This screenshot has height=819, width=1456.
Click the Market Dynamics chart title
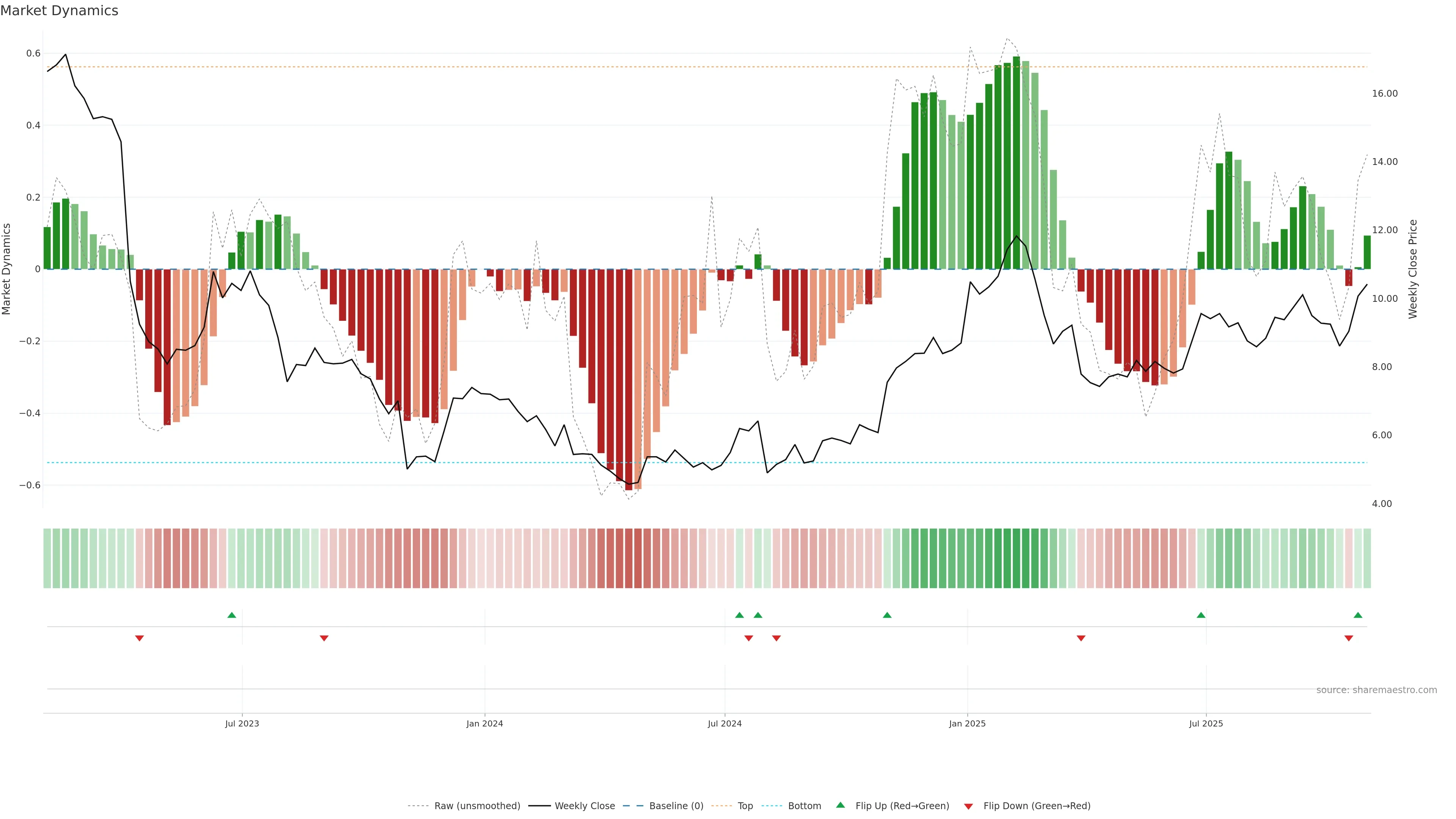pos(60,11)
